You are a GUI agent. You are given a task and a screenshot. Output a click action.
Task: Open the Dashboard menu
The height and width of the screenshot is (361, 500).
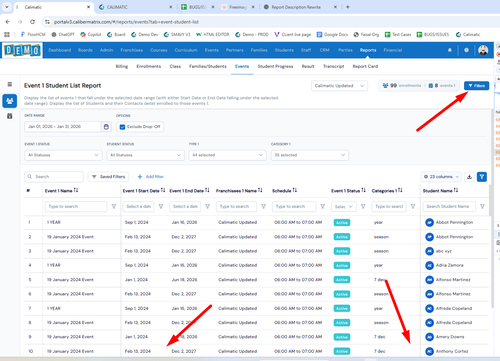(x=59, y=50)
